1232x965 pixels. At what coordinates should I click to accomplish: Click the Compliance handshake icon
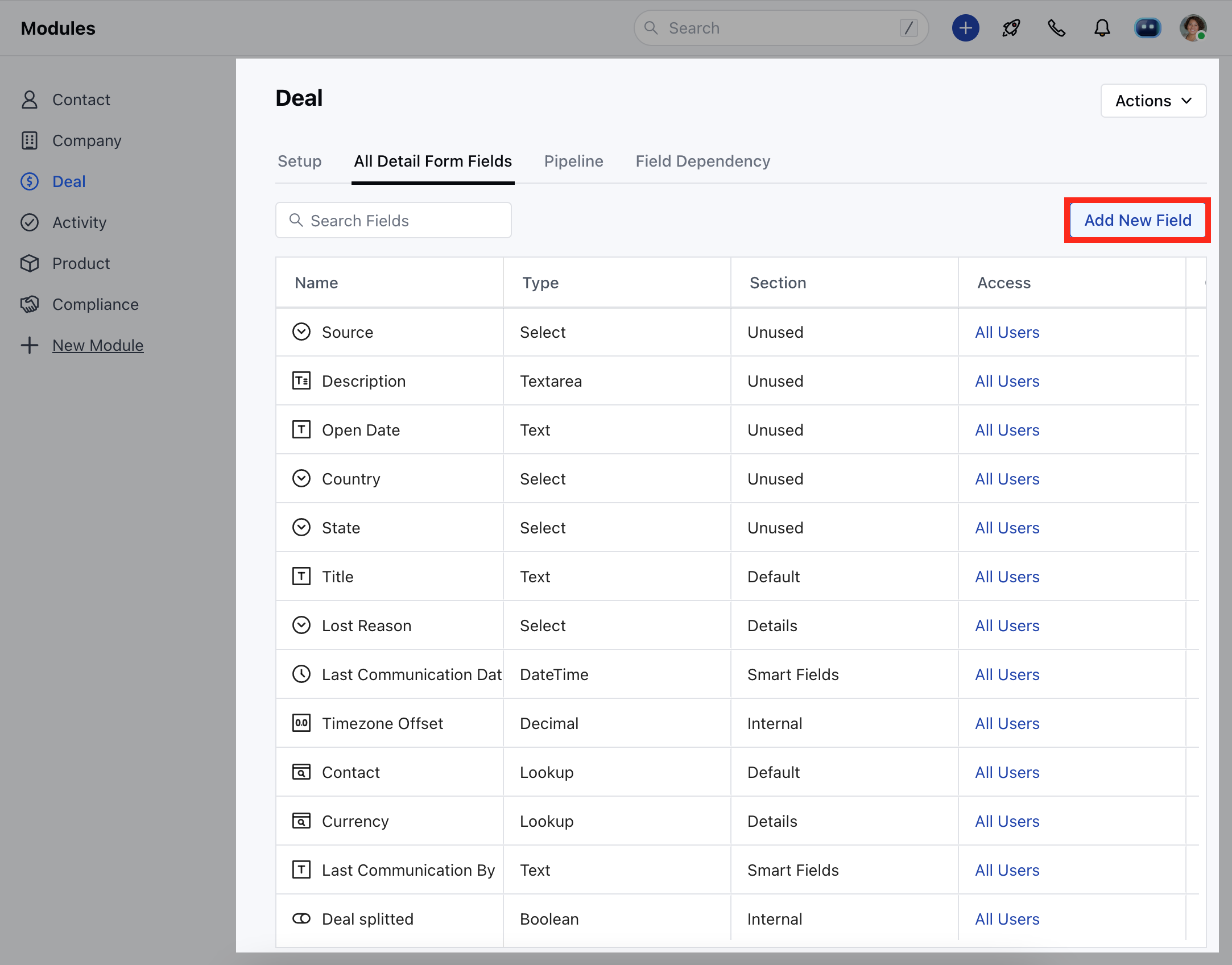click(x=30, y=304)
